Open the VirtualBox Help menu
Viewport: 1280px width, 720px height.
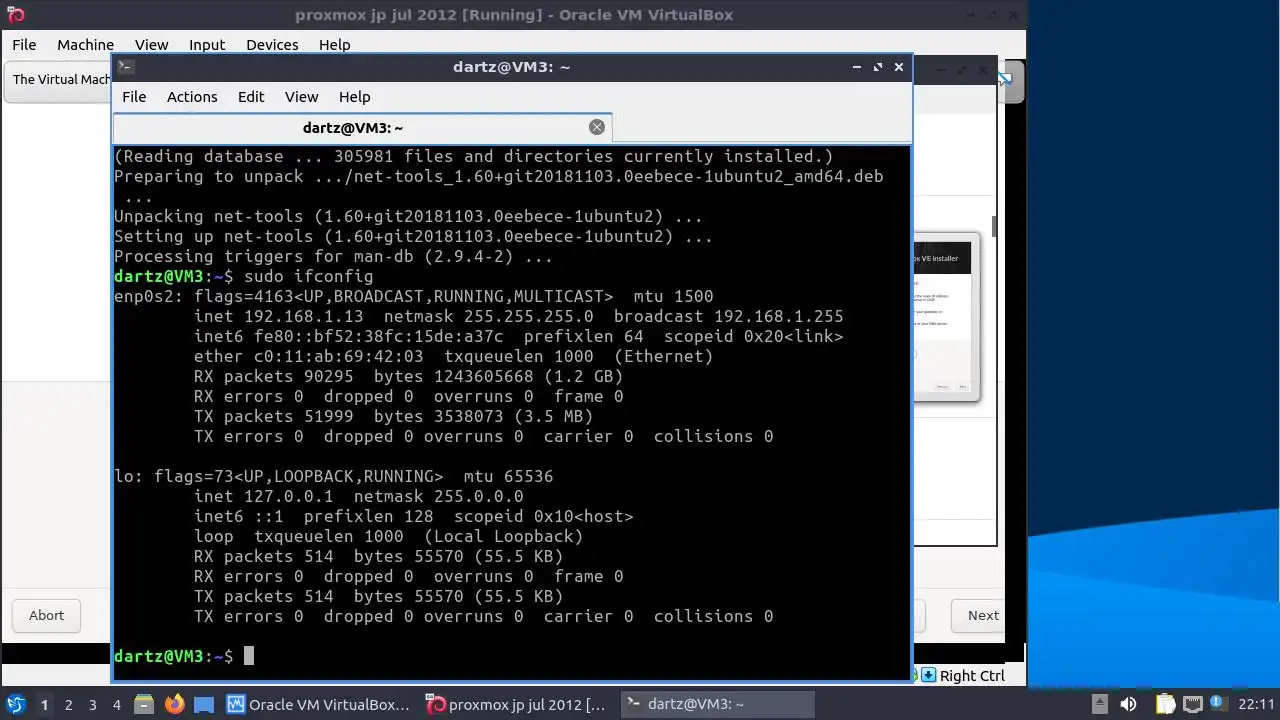point(334,44)
